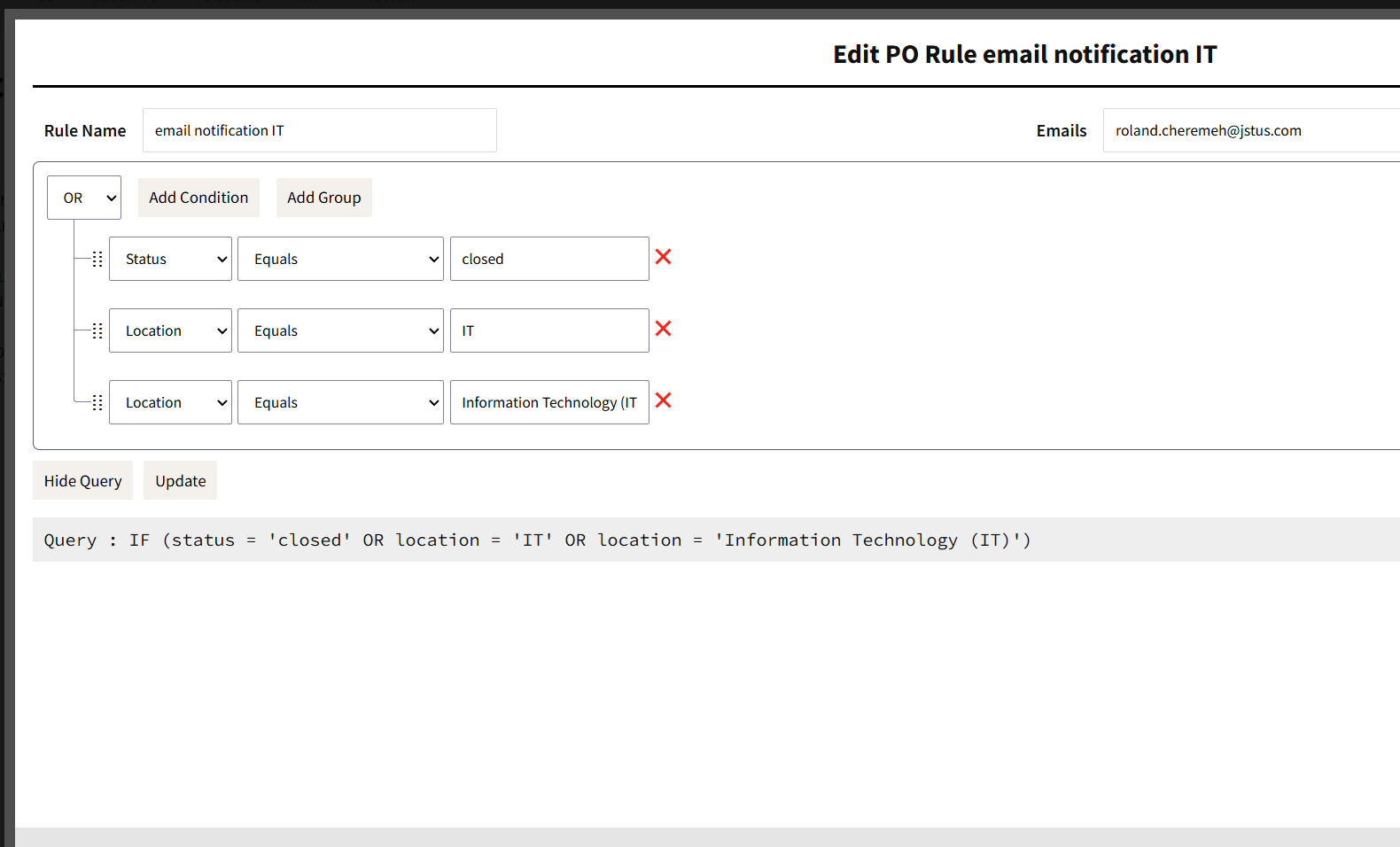Click the Update button

(181, 480)
